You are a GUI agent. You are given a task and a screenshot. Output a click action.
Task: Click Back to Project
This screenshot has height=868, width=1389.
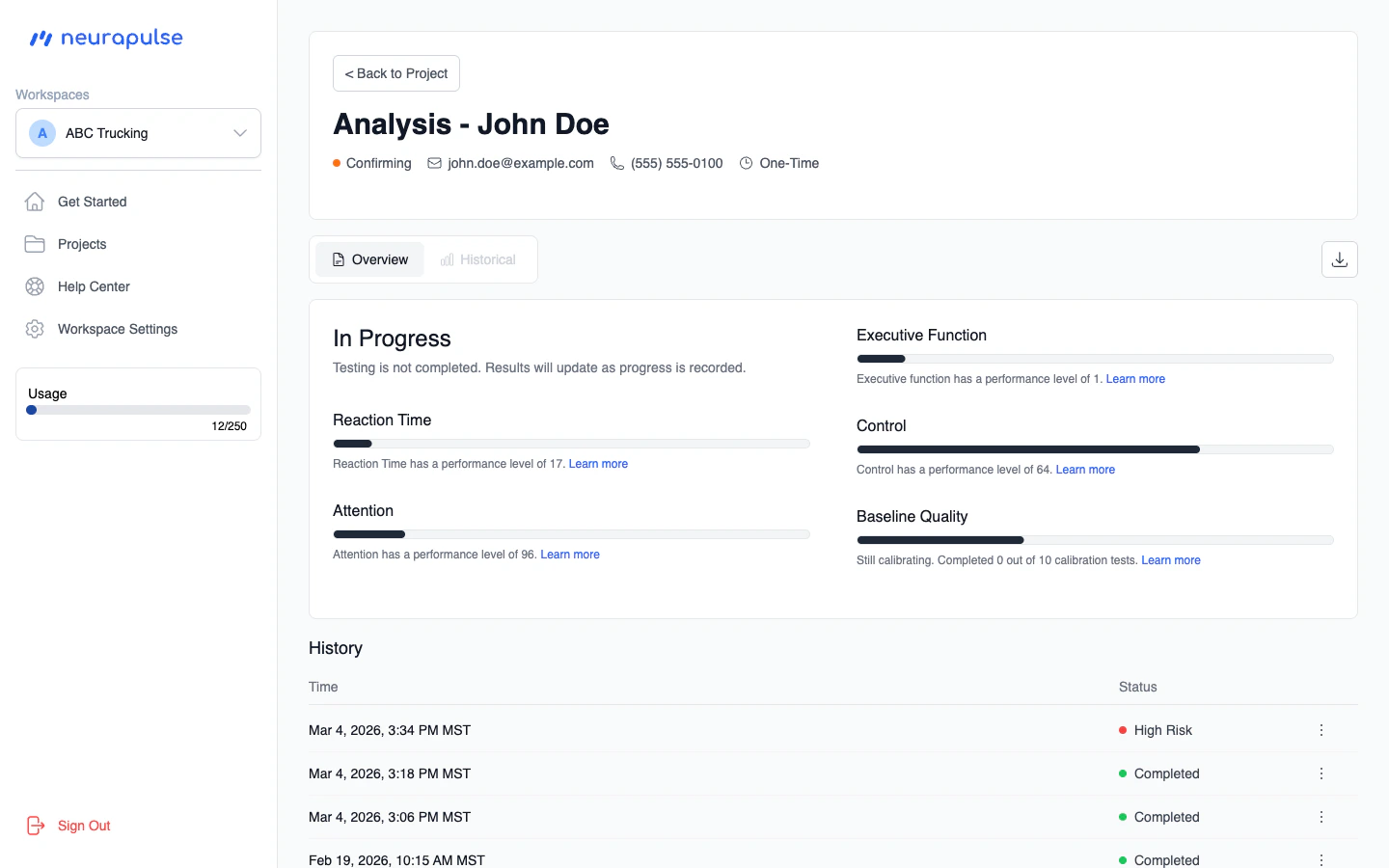point(395,73)
